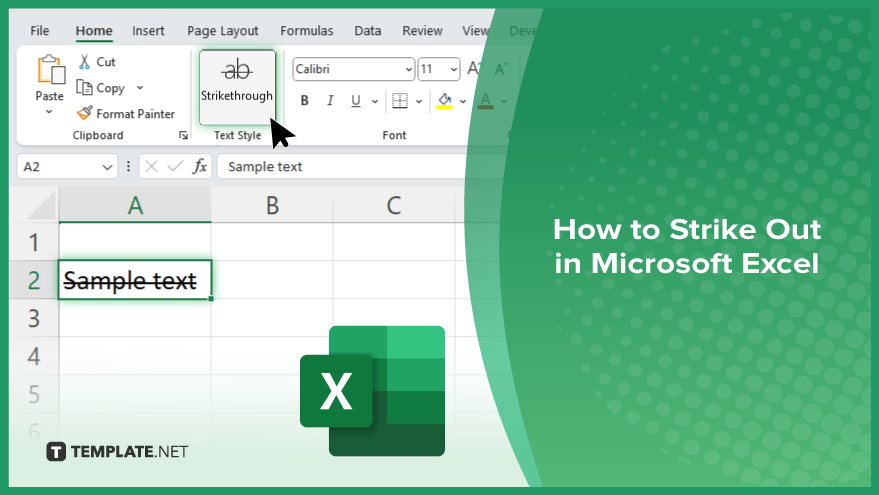Click the Select All corner triangle
Viewport: 879px width, 495px height.
41,205
